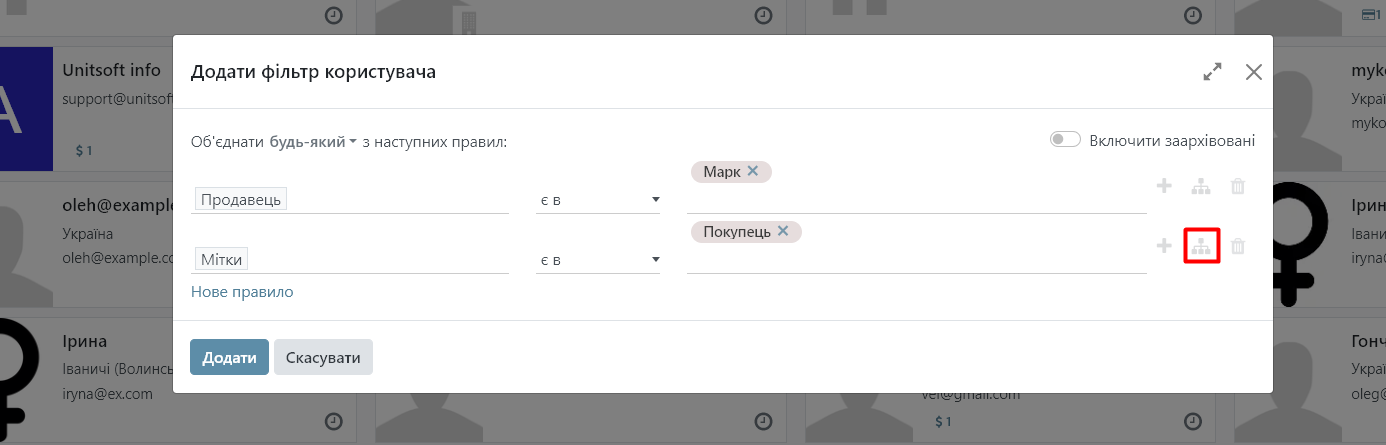
Task: Delete the Продавець rule
Action: [x=1238, y=186]
